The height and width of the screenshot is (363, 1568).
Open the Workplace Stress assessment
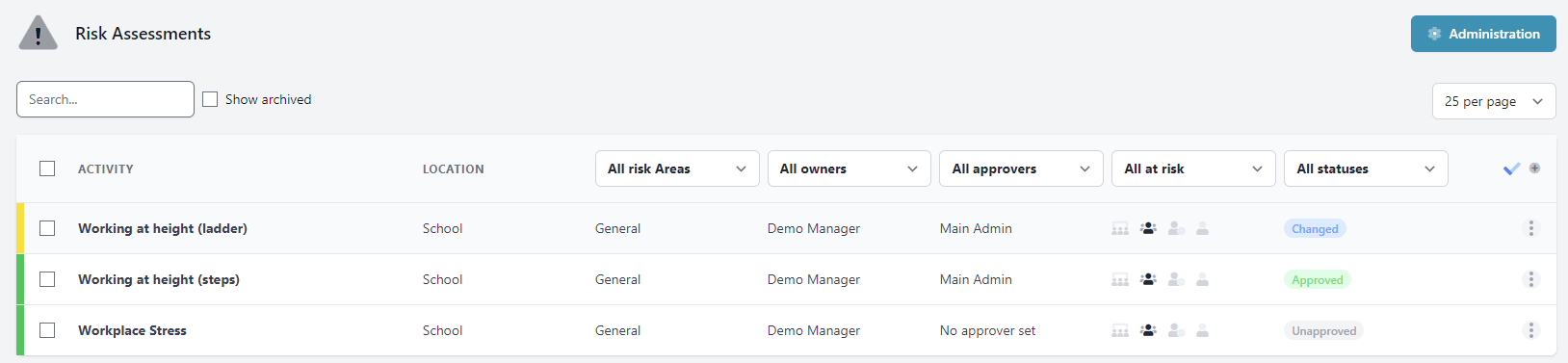(x=132, y=330)
